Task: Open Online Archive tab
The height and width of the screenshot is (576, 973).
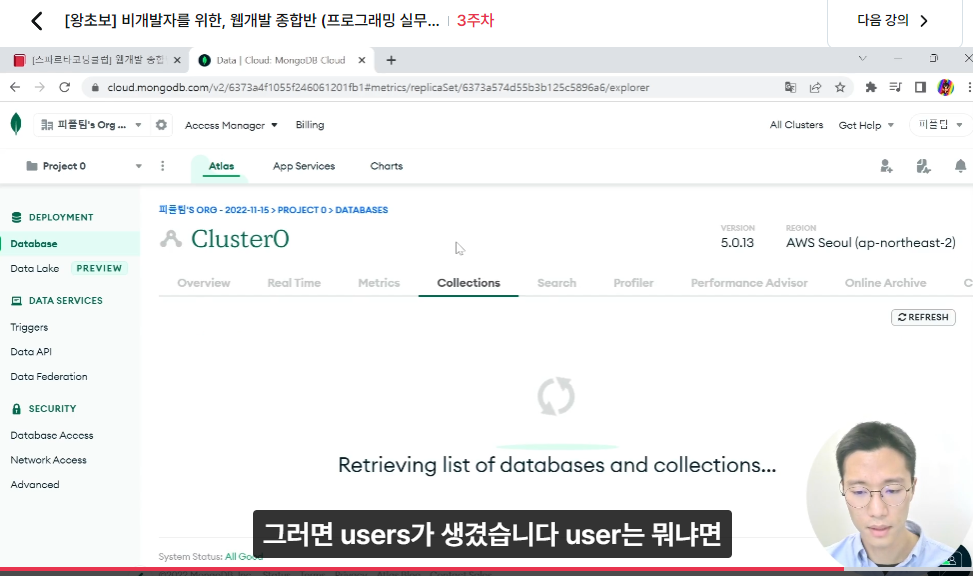Action: [886, 283]
